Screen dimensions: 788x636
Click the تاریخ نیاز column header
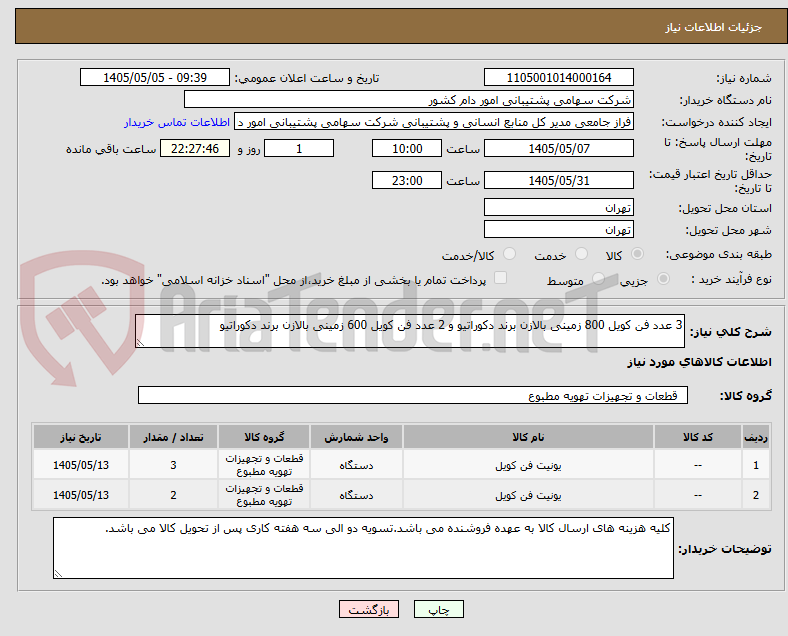click(x=80, y=437)
